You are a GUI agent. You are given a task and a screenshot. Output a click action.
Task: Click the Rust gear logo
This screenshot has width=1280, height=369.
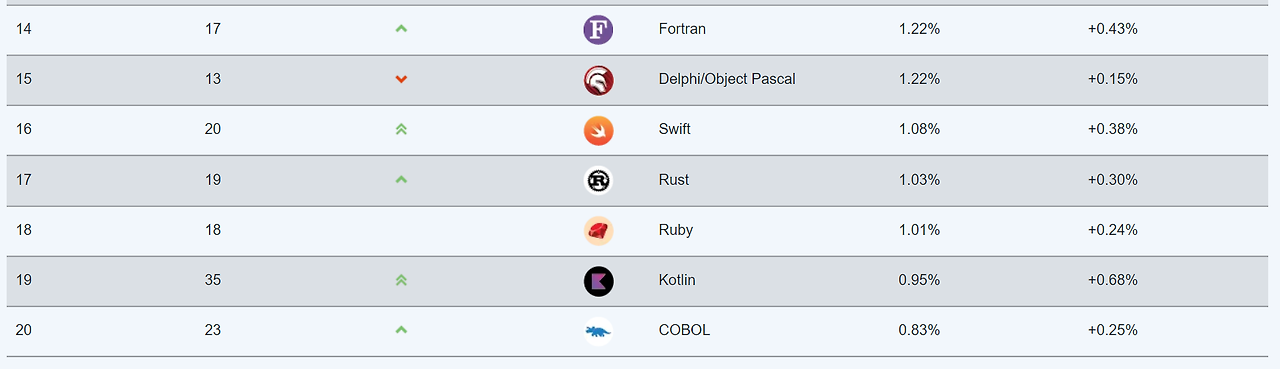(x=598, y=180)
